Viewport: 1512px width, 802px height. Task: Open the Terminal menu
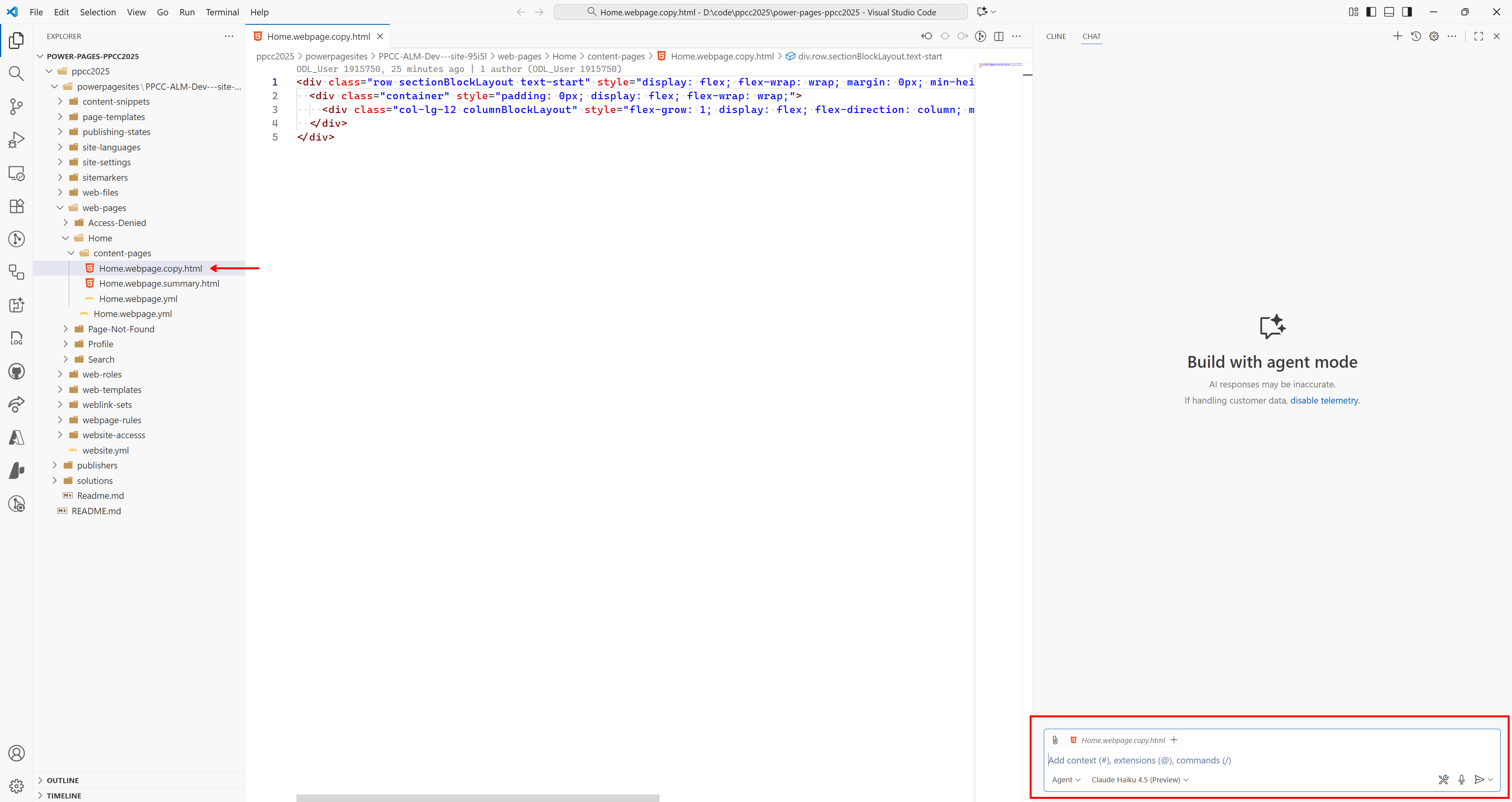222,12
